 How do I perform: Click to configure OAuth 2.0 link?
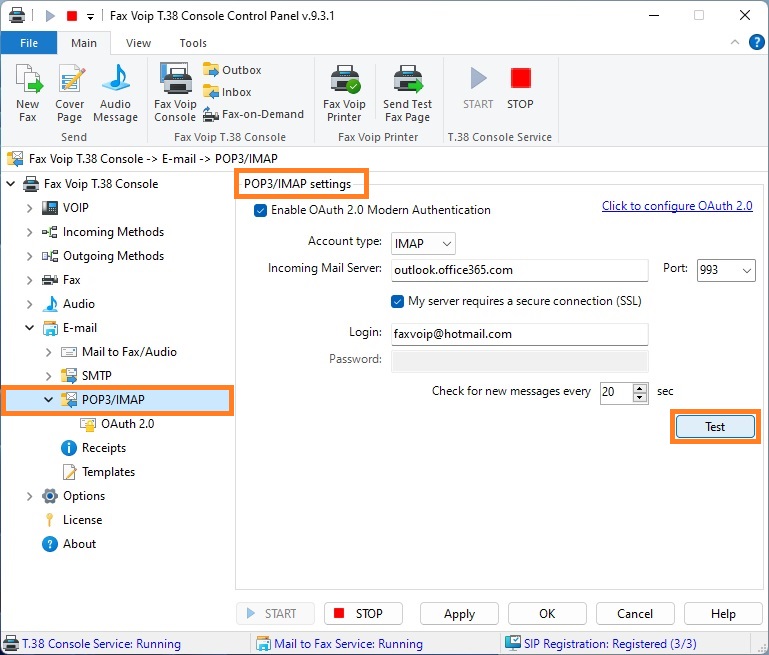677,206
